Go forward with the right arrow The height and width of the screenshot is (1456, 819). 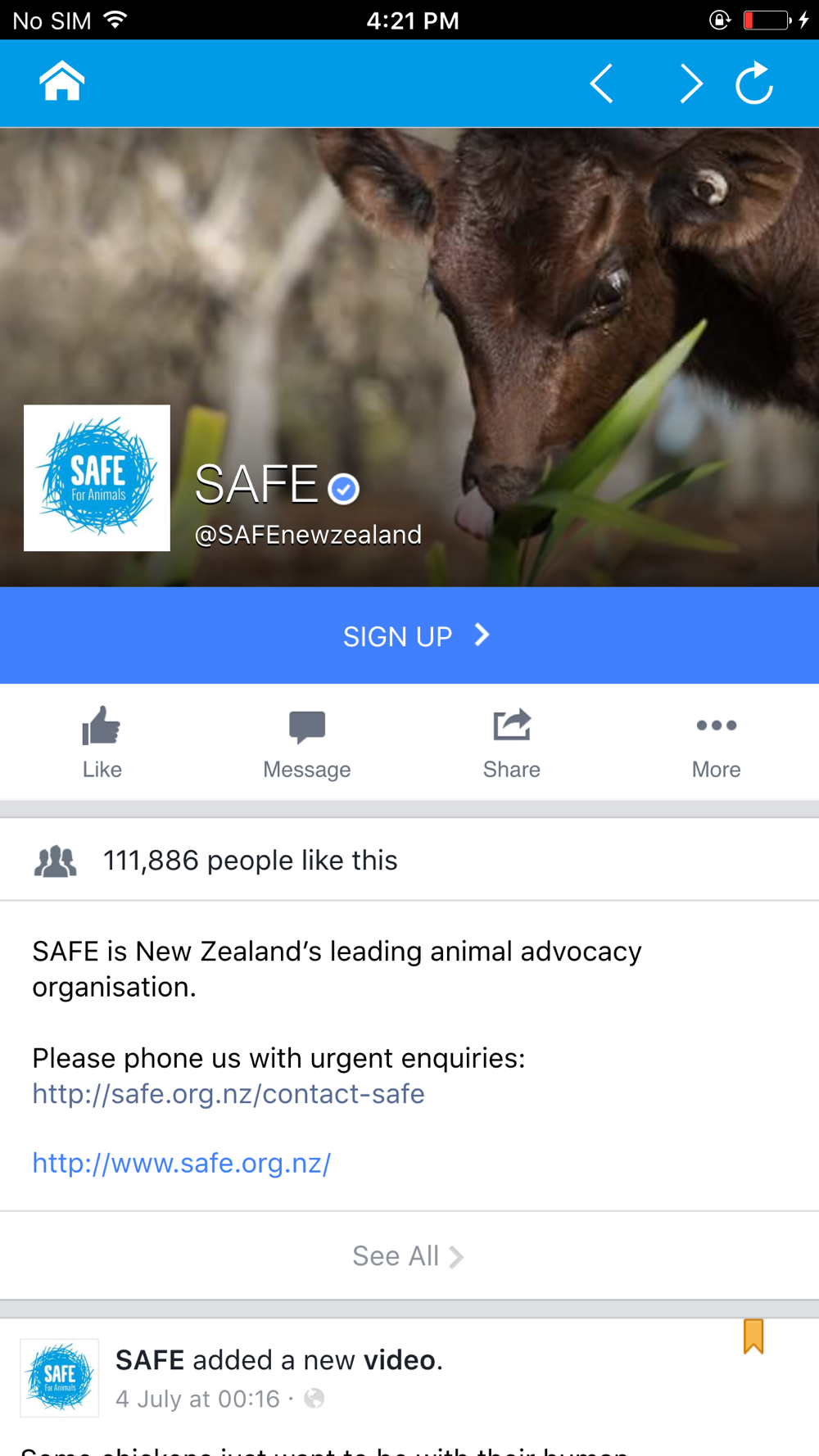(691, 84)
